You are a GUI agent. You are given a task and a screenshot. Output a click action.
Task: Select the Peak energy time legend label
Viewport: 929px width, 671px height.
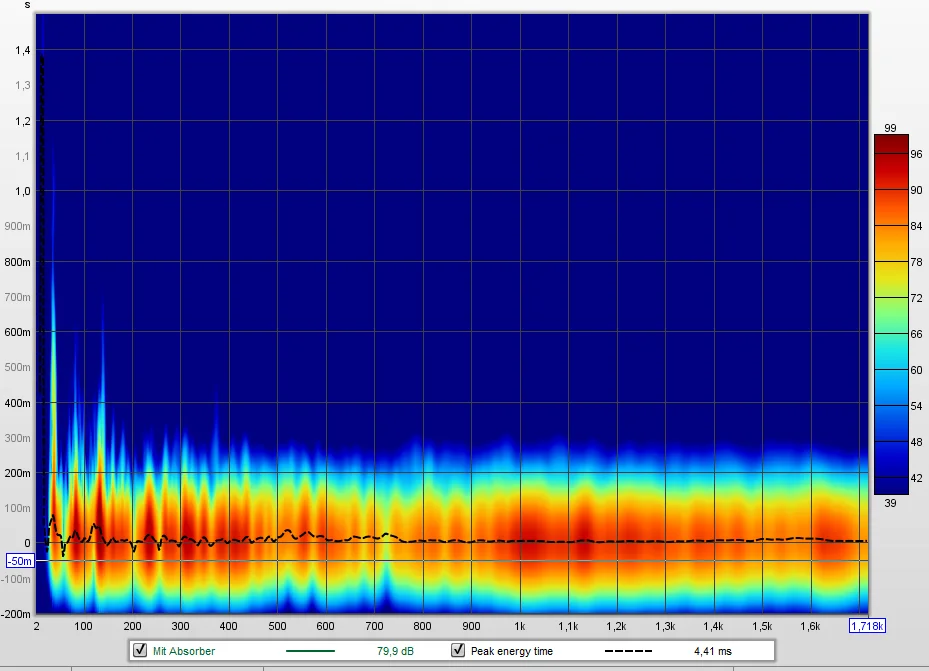[512, 651]
